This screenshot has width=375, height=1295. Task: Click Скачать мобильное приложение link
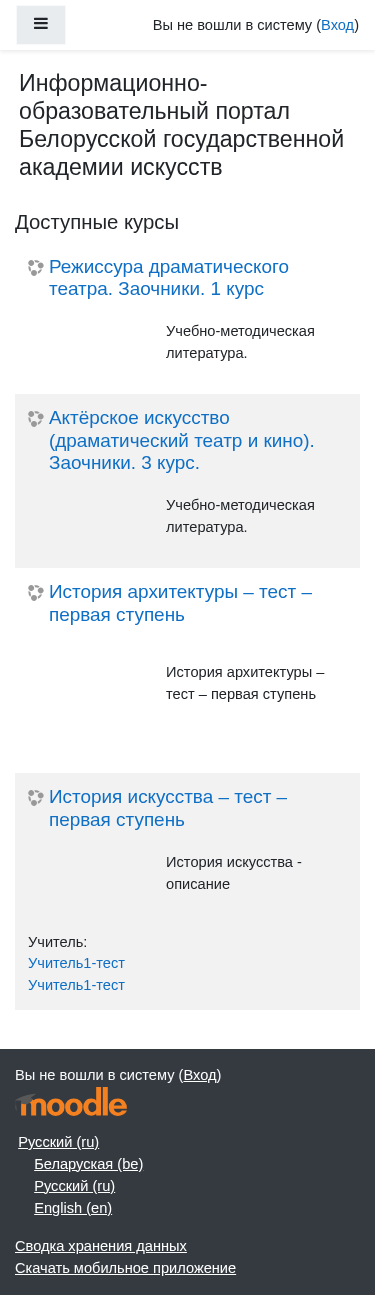tap(125, 1268)
